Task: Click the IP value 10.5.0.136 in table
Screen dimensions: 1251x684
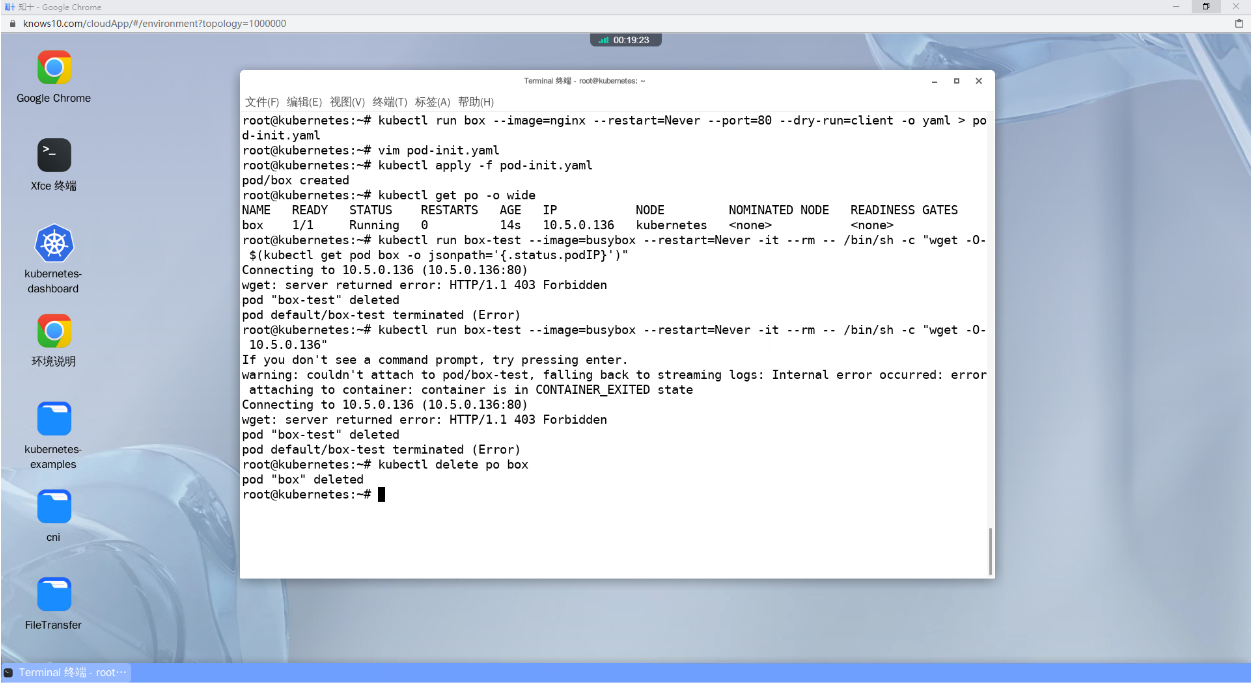Action: [579, 225]
